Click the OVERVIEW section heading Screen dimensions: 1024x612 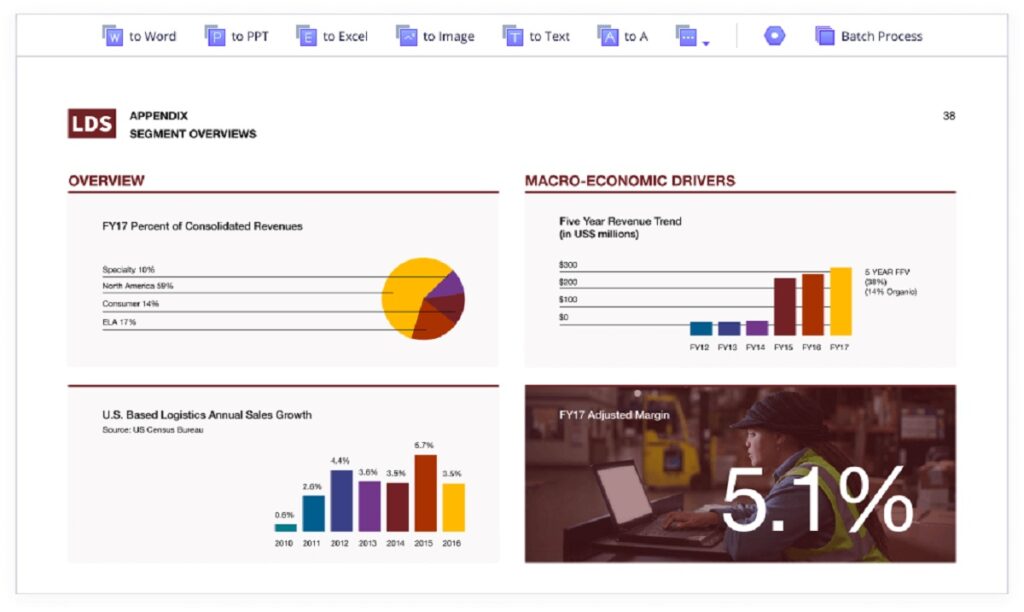(106, 181)
